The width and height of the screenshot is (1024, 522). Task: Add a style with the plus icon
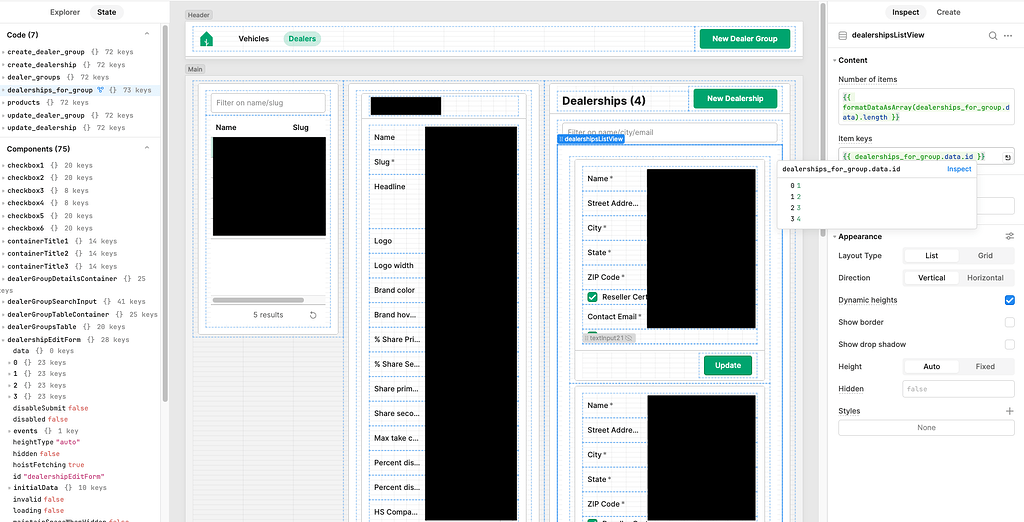1009,411
